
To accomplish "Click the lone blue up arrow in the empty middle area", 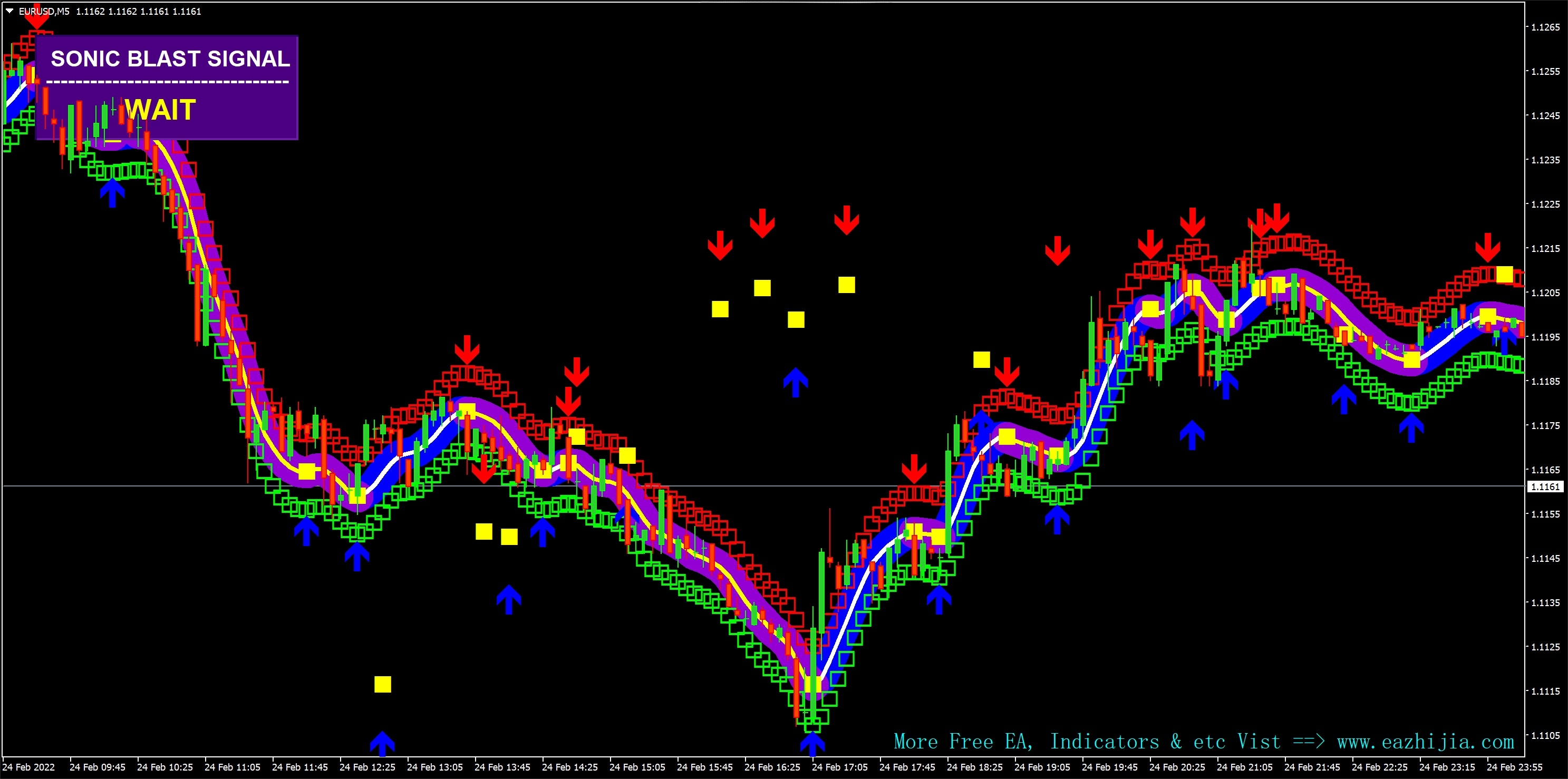I will [796, 382].
